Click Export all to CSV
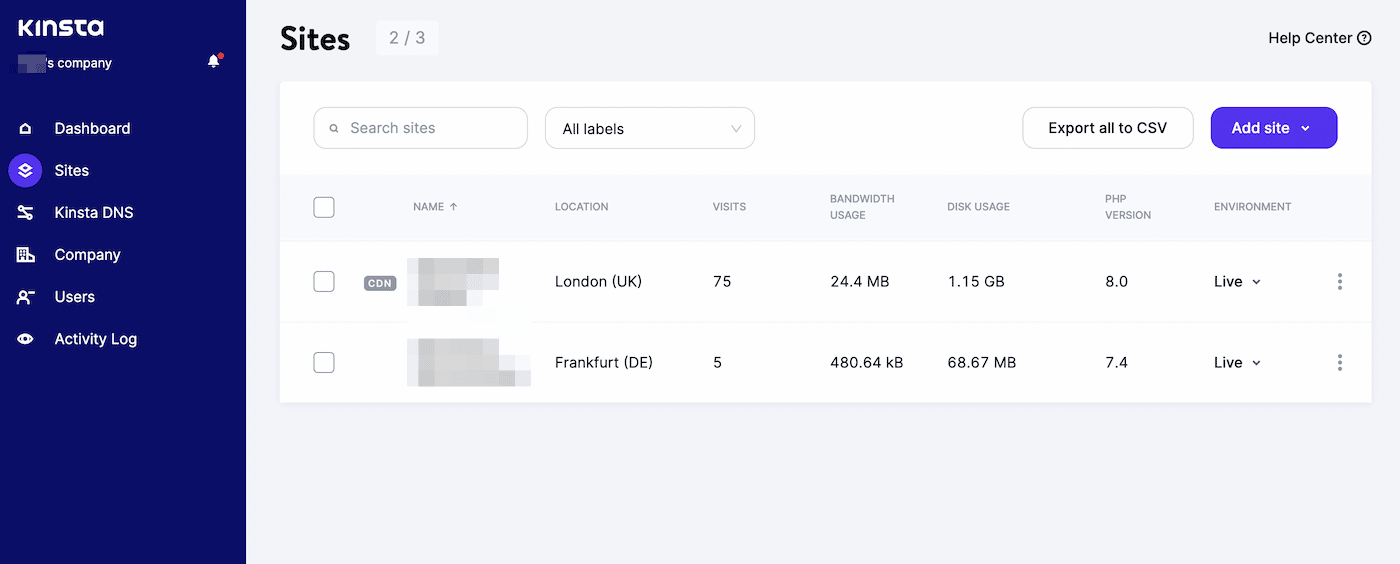The image size is (1400, 564). (1107, 128)
